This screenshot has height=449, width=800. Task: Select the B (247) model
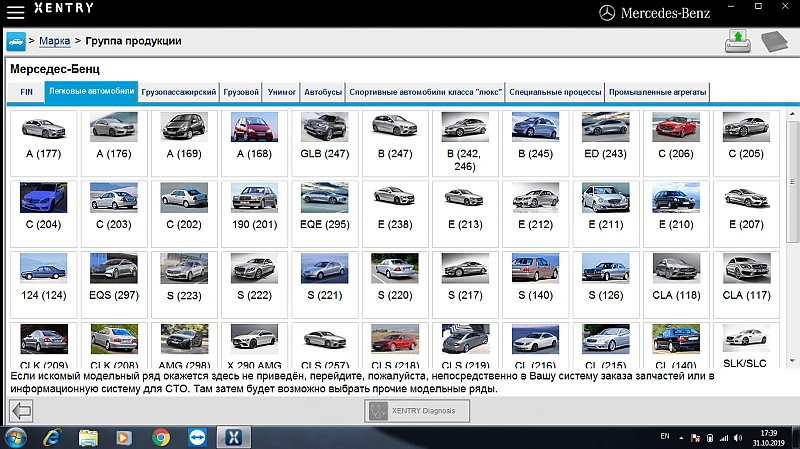pos(395,143)
